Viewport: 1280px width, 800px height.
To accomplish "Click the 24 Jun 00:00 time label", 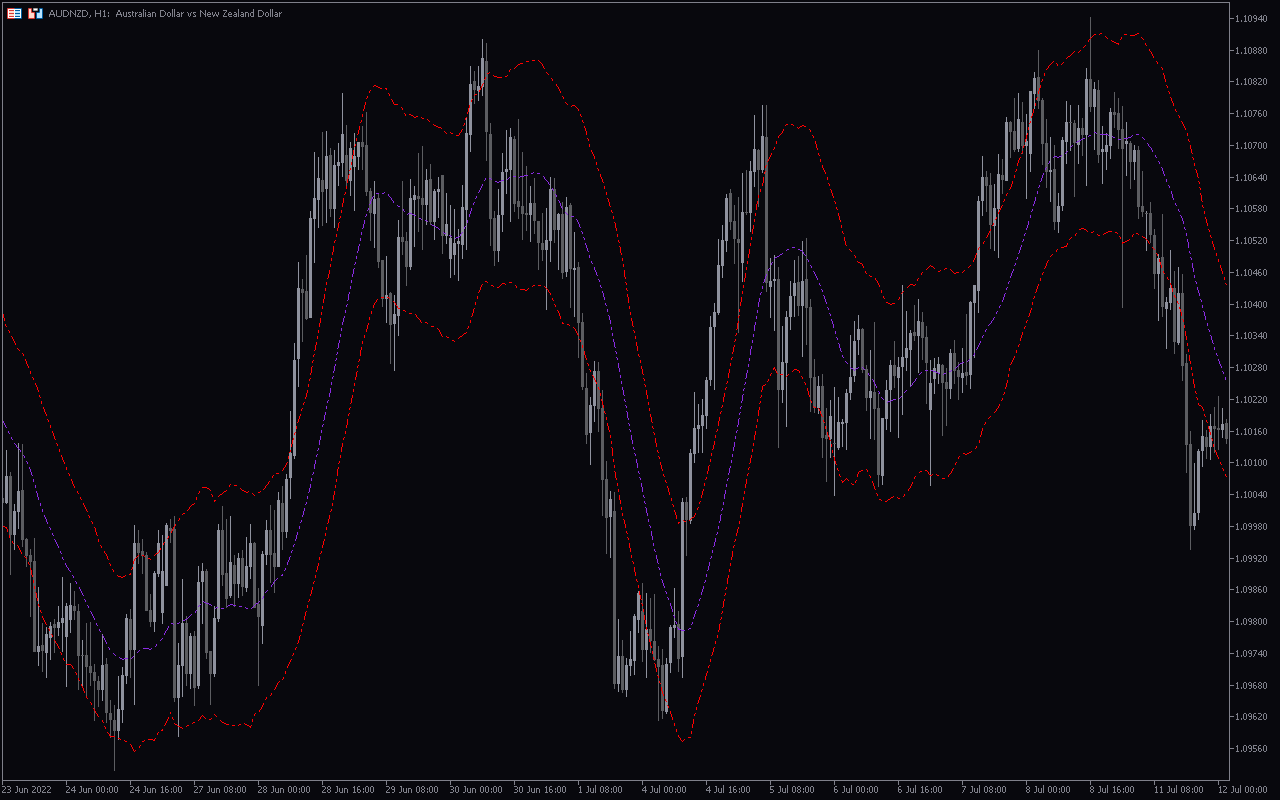I will [x=92, y=790].
